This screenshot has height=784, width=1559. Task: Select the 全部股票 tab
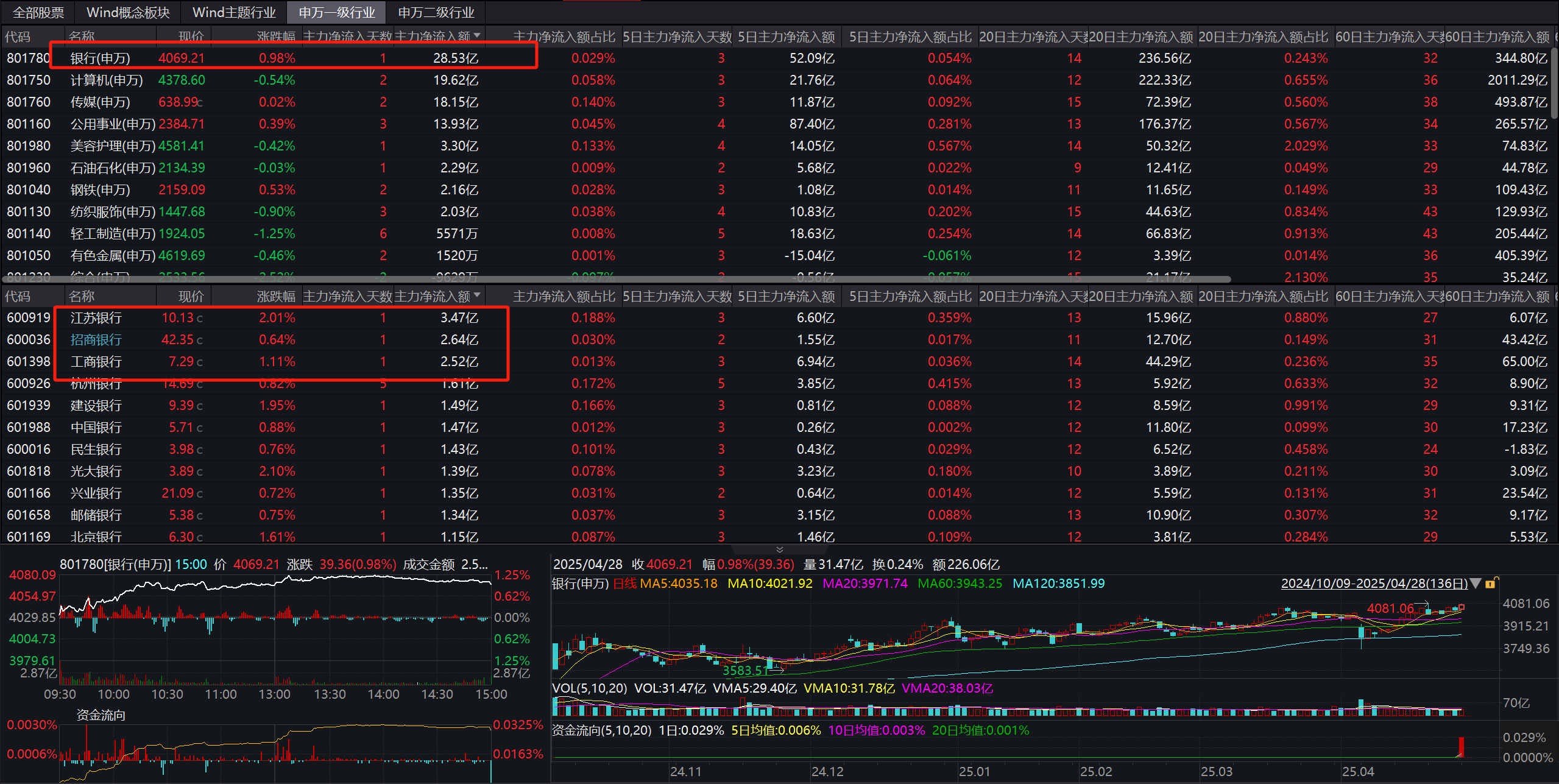pos(37,12)
